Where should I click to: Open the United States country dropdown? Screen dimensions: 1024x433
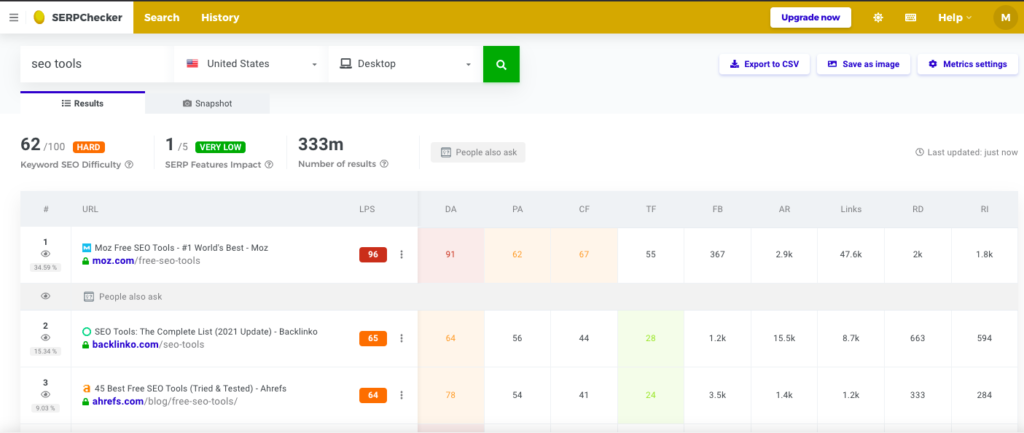[x=249, y=64]
